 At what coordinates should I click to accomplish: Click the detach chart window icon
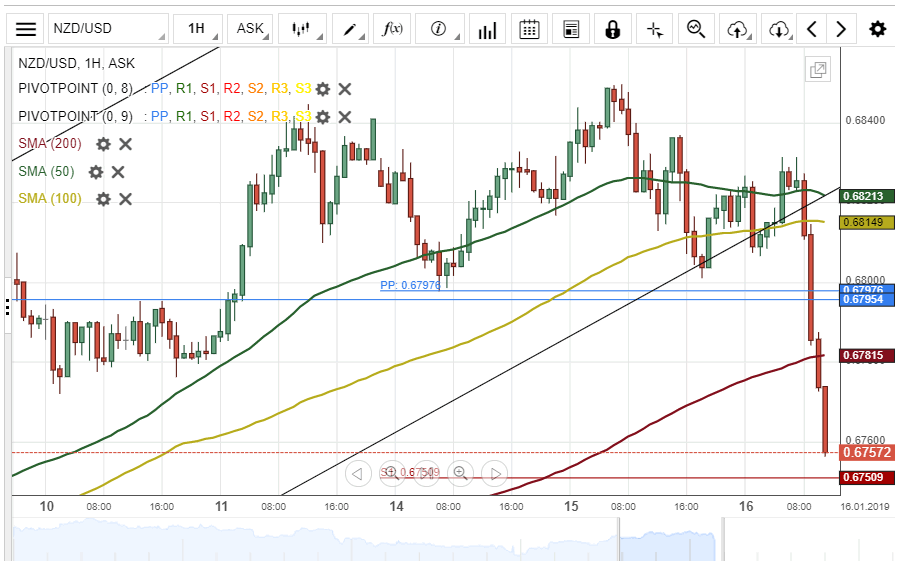[x=818, y=70]
